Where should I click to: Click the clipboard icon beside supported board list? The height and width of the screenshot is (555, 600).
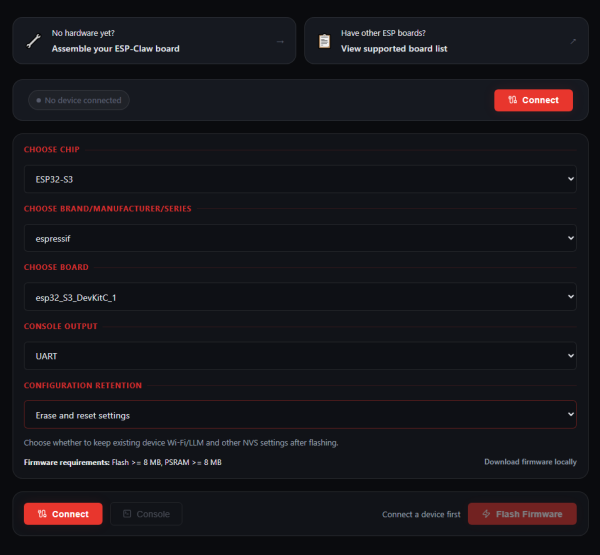point(324,41)
